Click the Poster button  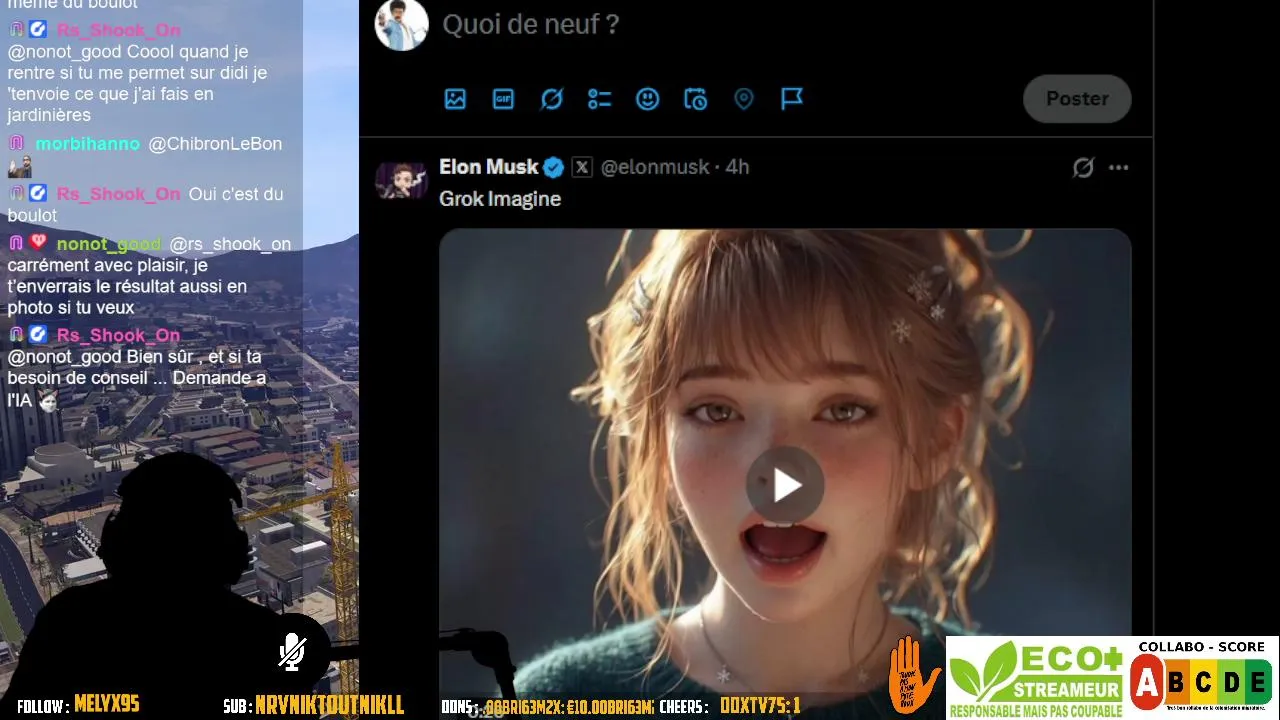tap(1077, 99)
